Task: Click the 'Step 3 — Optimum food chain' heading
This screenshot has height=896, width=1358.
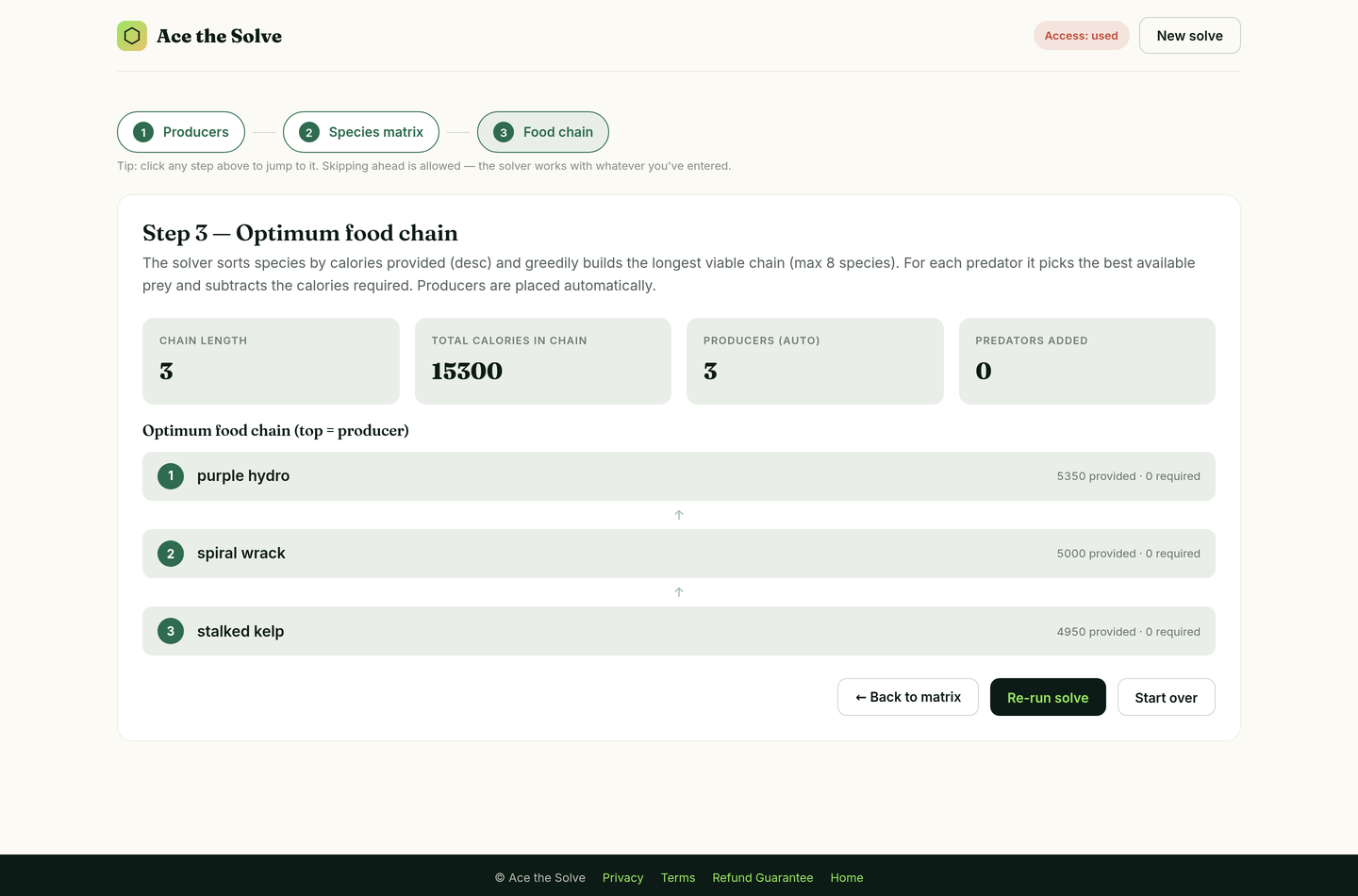Action: point(300,233)
